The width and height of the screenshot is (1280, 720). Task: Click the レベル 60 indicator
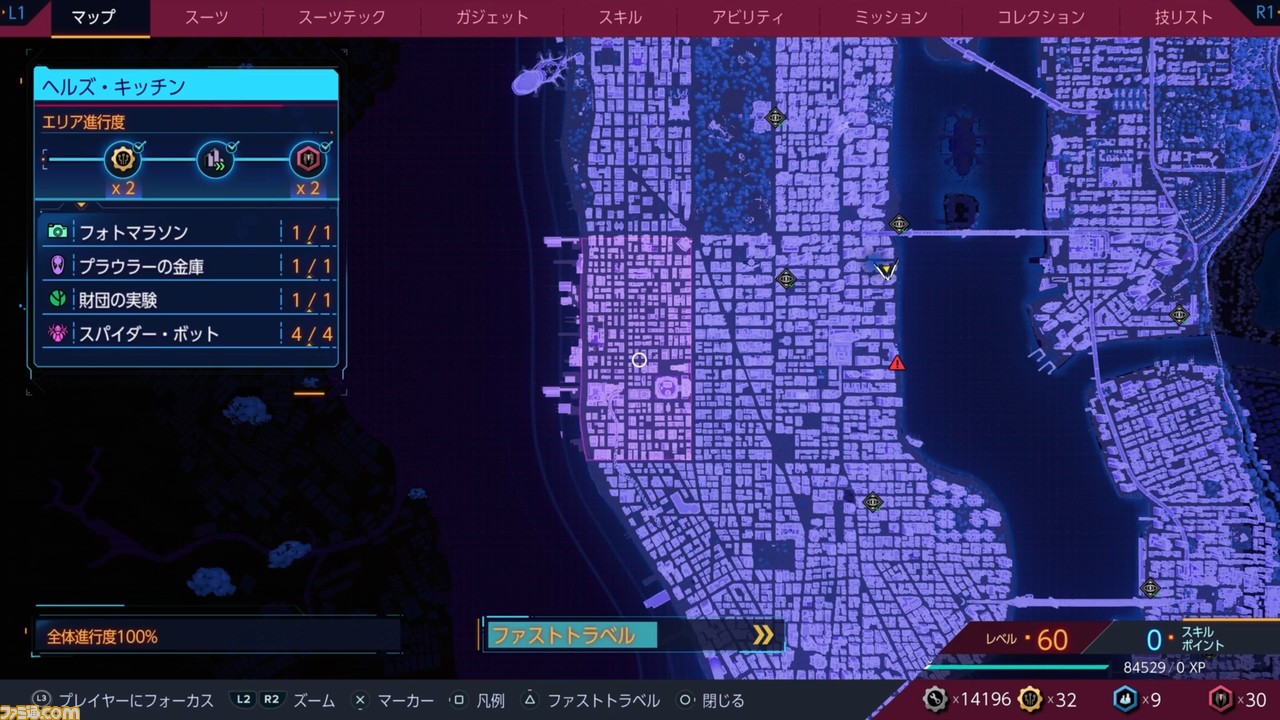point(1027,639)
